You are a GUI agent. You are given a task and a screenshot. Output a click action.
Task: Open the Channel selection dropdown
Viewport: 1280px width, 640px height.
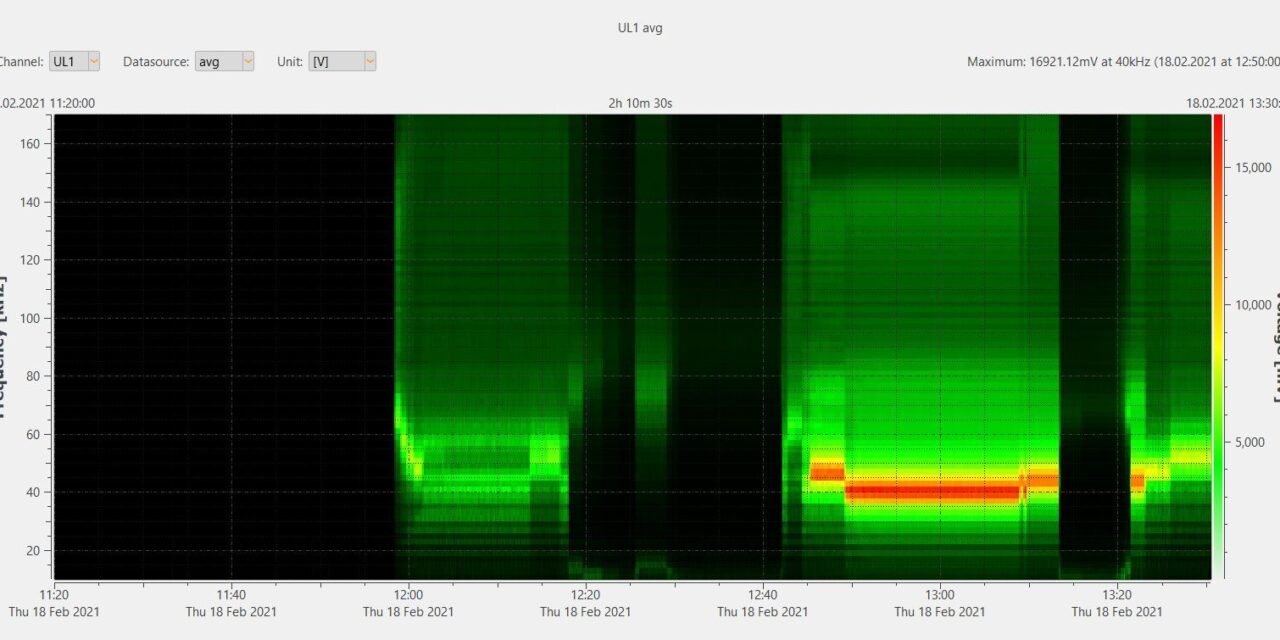(75, 61)
